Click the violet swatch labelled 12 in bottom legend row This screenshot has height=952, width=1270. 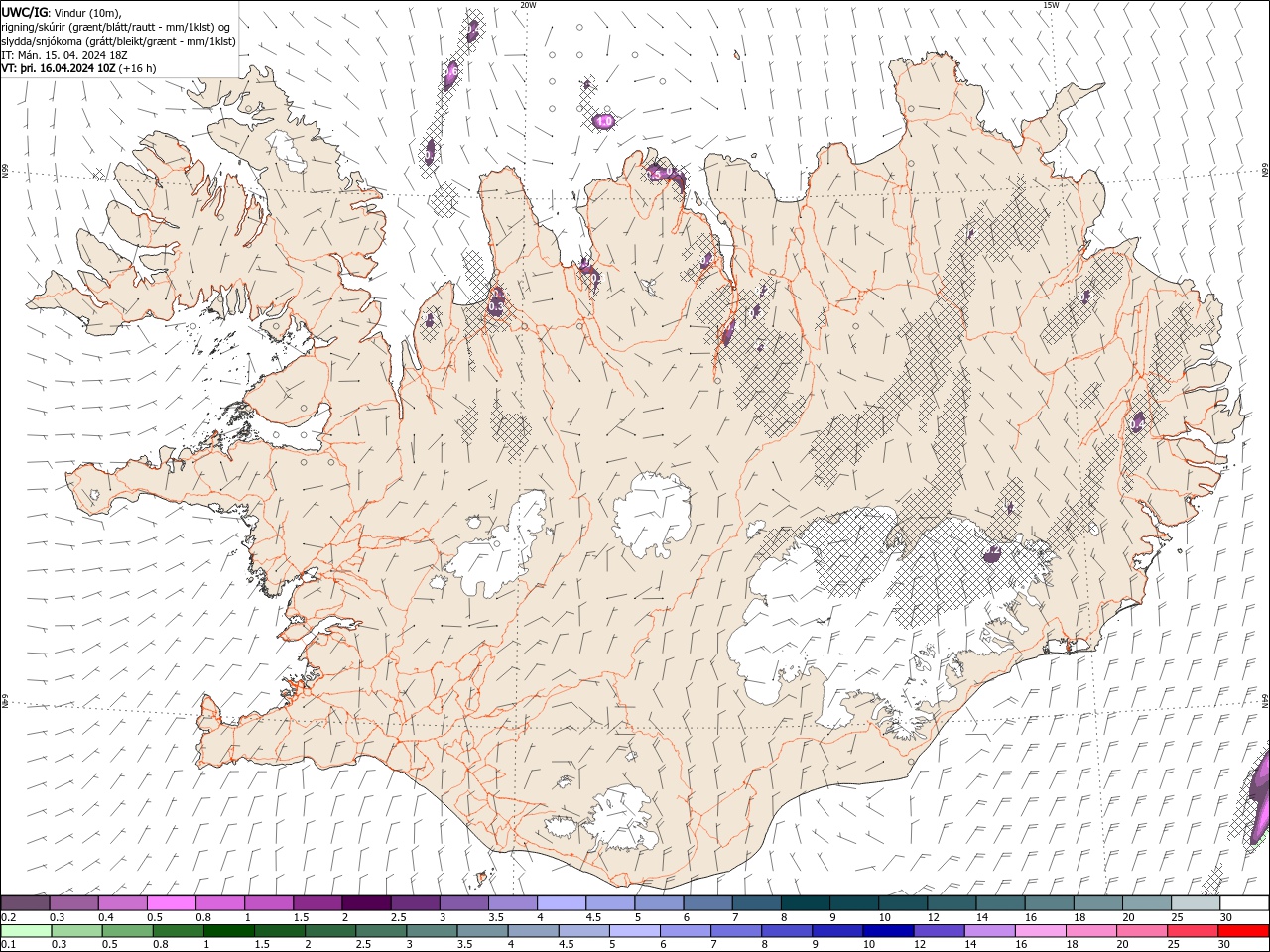[x=939, y=931]
